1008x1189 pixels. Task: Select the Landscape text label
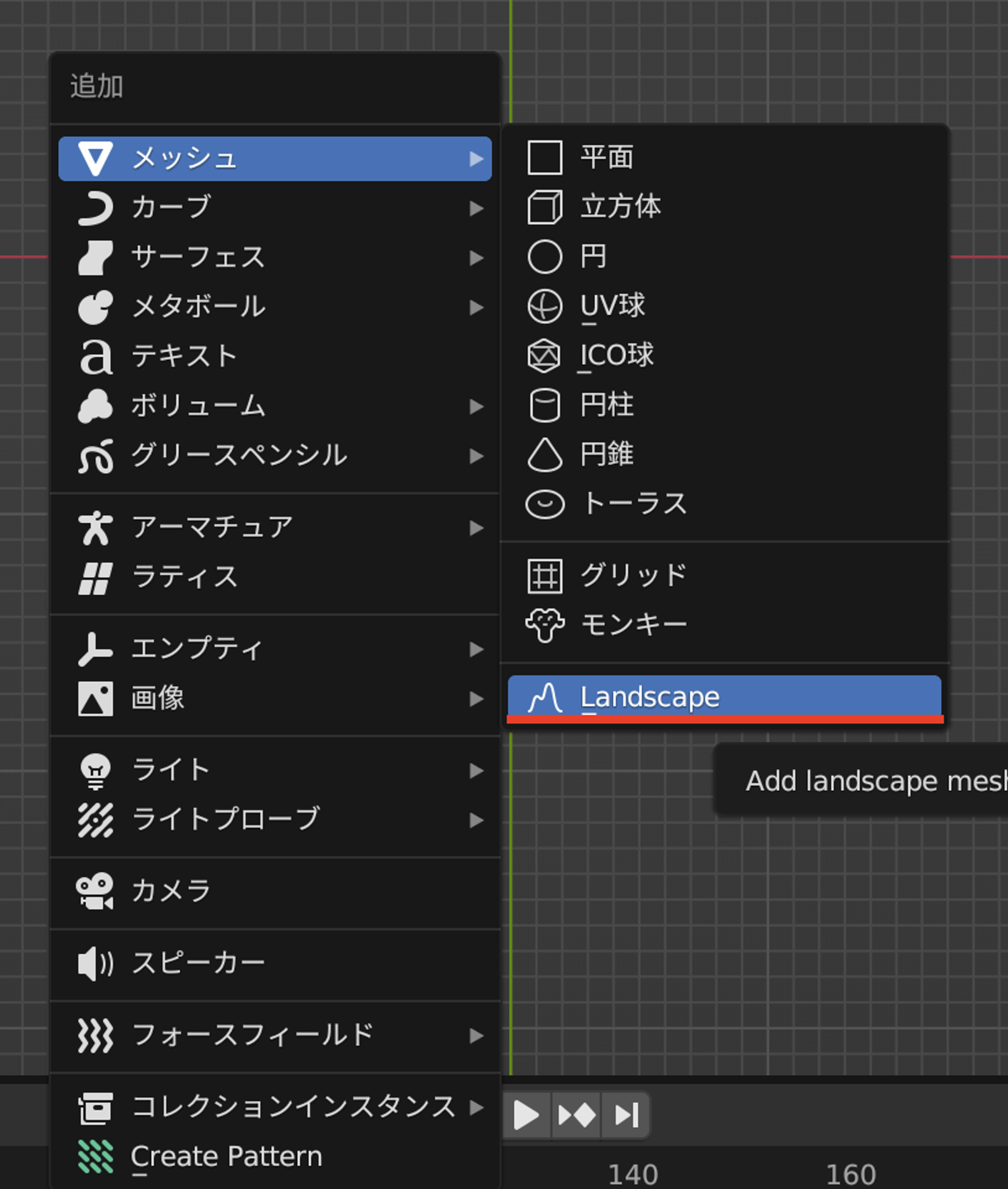(650, 698)
